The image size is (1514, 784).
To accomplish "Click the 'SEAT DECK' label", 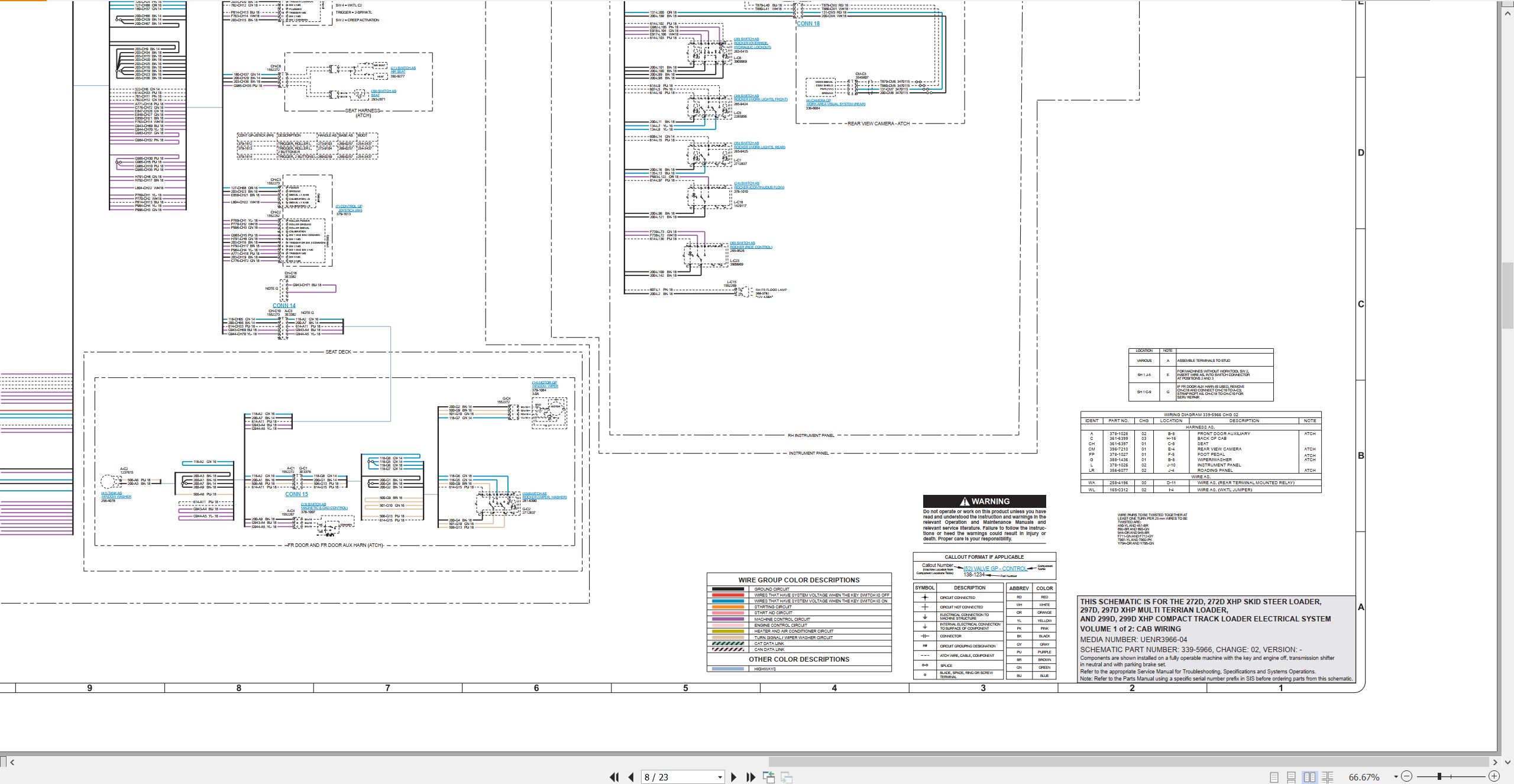I will pyautogui.click(x=338, y=352).
